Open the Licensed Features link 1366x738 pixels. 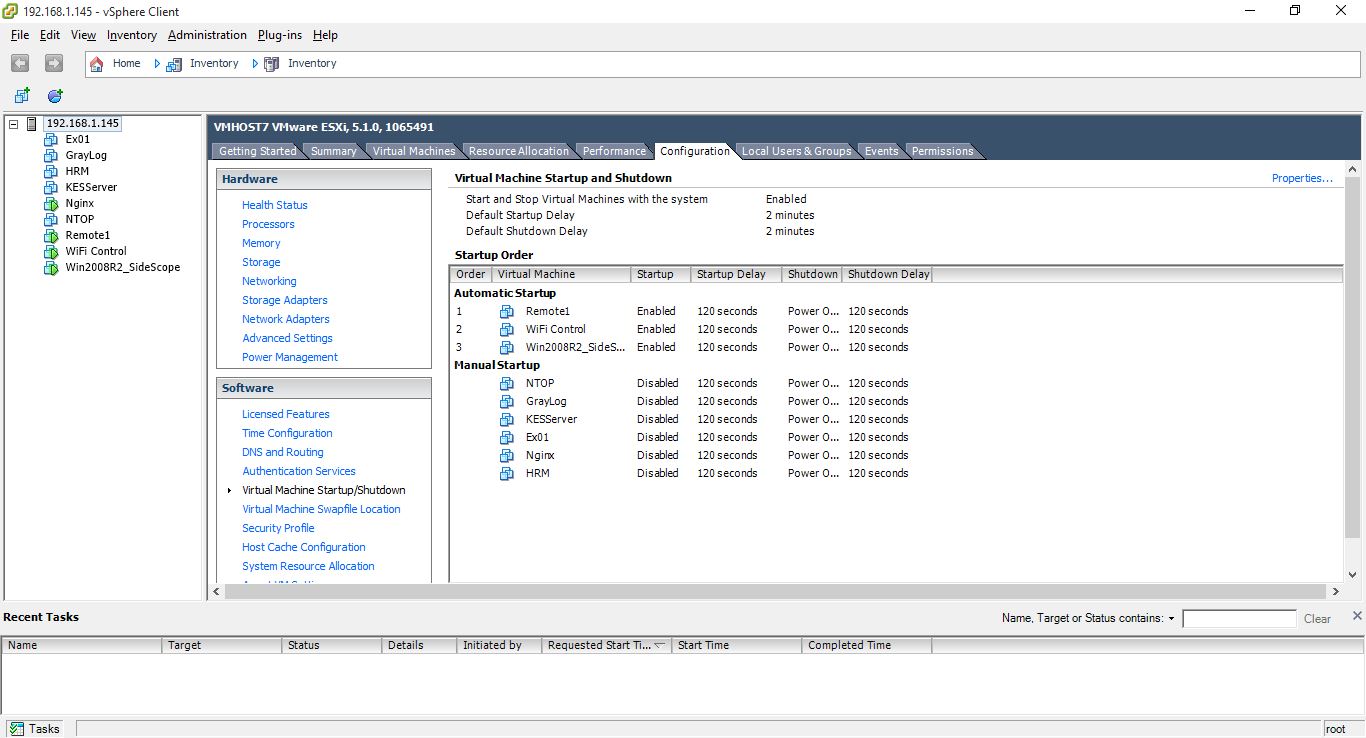point(285,414)
